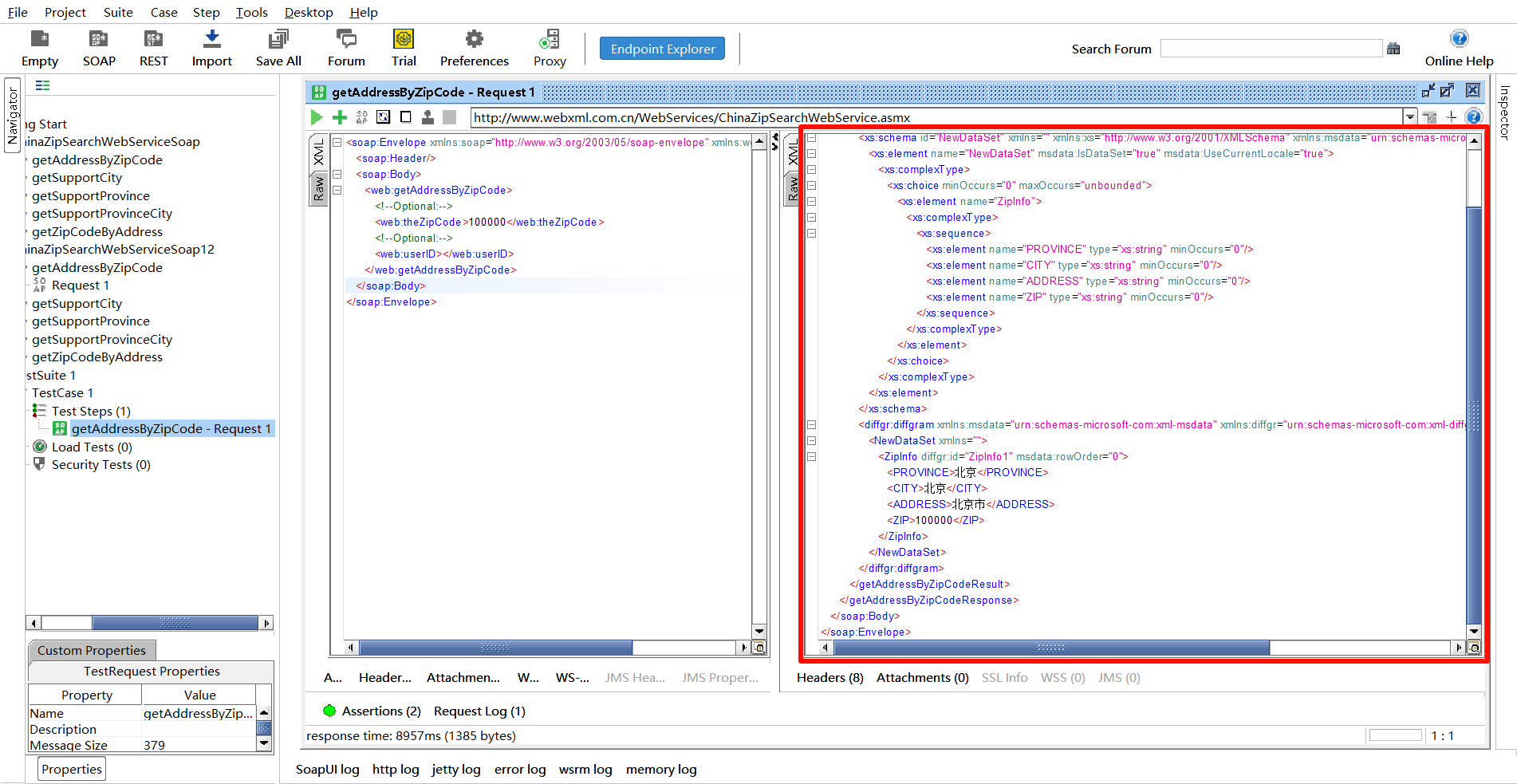Toggle the Inspector side panel tab
The image size is (1517, 784).
click(1505, 112)
